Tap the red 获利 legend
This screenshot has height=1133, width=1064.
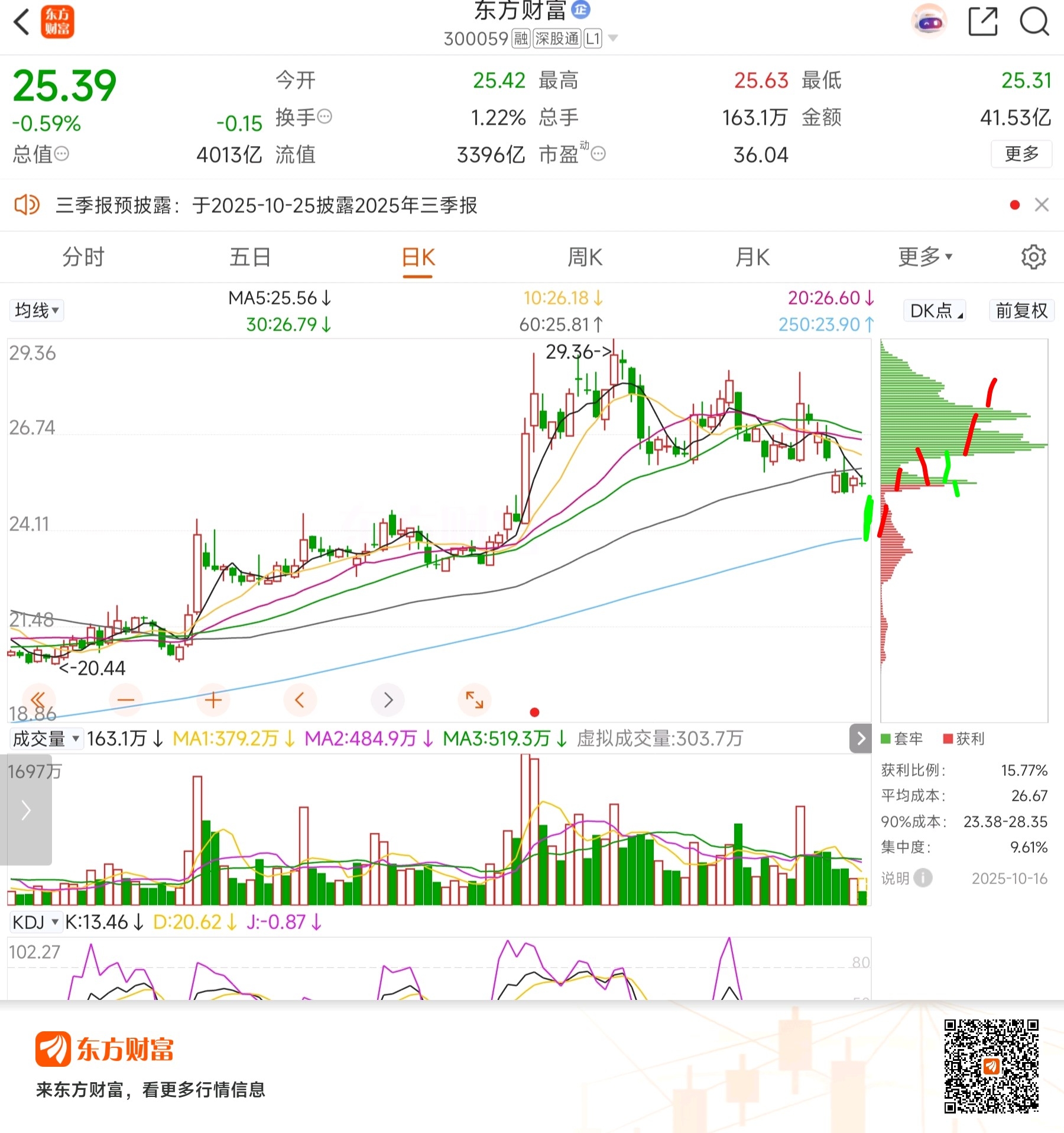964,739
